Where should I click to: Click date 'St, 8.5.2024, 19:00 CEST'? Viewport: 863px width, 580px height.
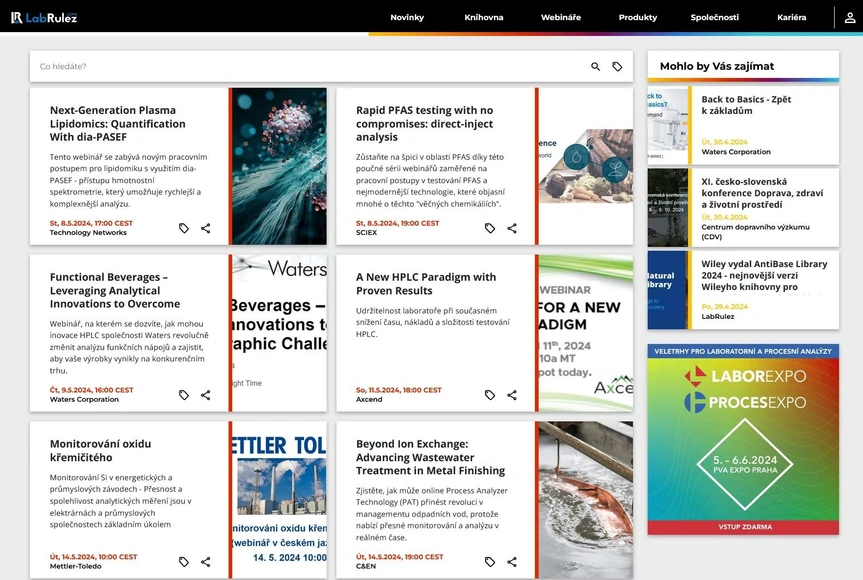click(397, 223)
